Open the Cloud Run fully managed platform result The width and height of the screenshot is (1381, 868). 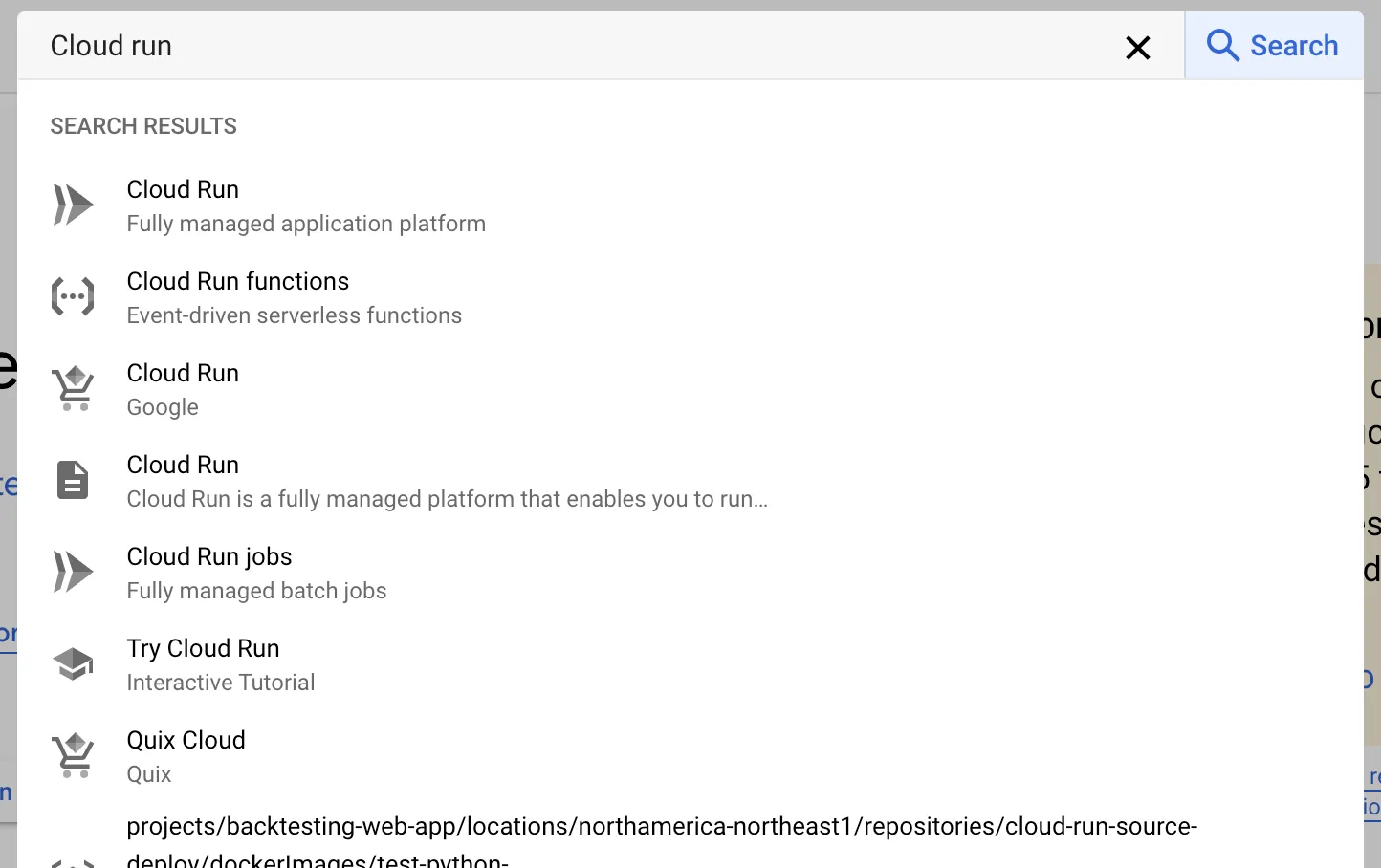pos(306,204)
